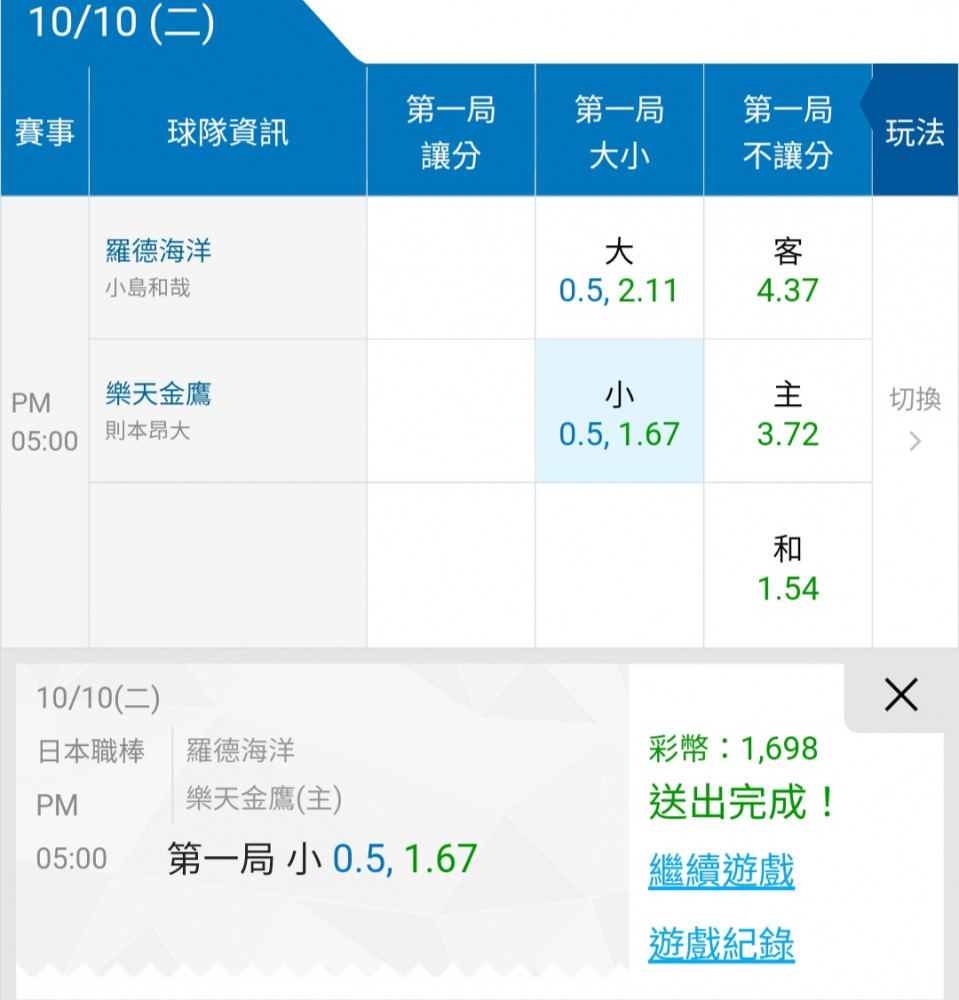Open team info for 羅德海洋
Screen dimensions: 959x1000
(158, 251)
